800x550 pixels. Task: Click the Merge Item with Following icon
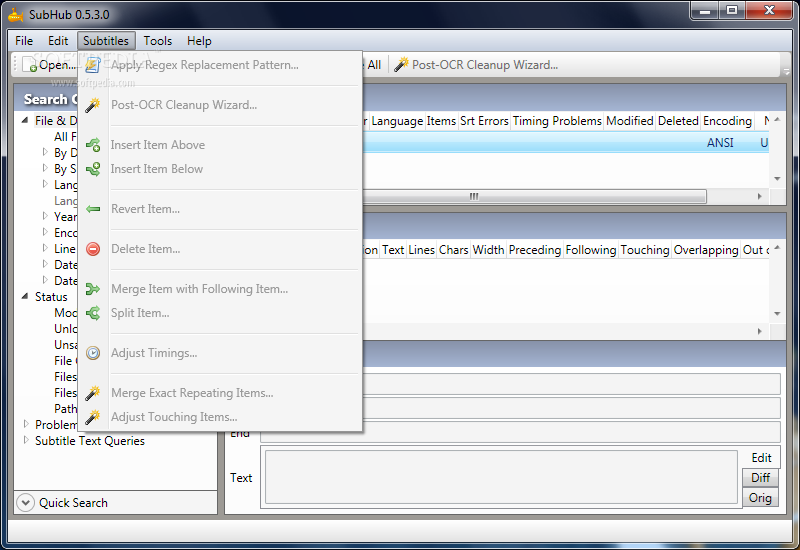pyautogui.click(x=93, y=289)
